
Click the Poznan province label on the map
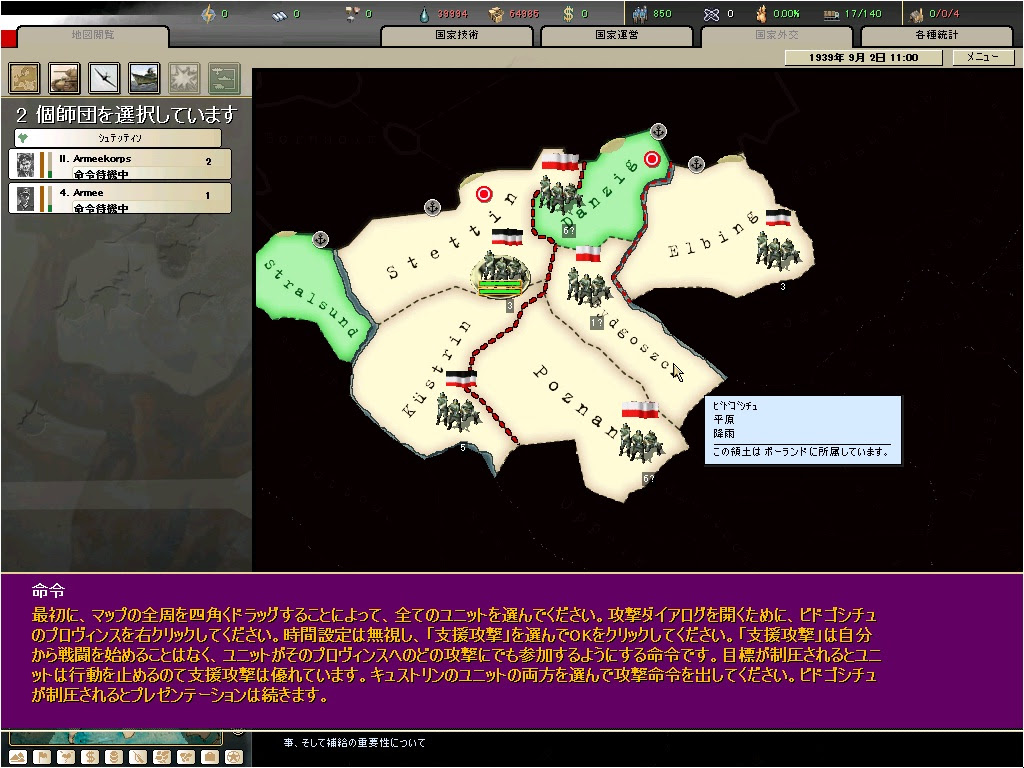tap(575, 402)
